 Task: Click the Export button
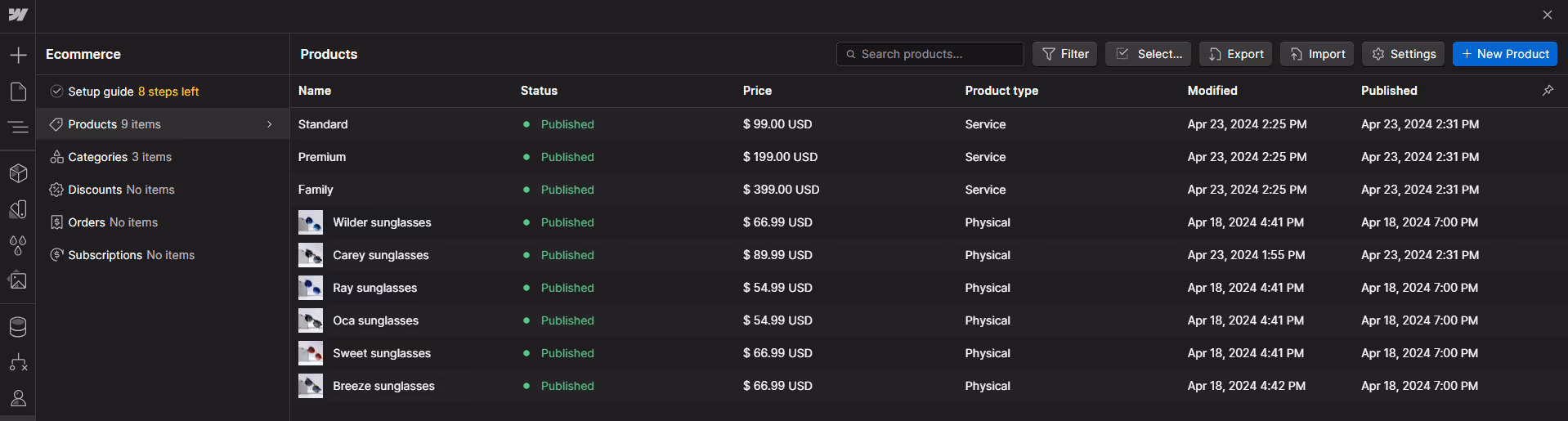tap(1235, 54)
